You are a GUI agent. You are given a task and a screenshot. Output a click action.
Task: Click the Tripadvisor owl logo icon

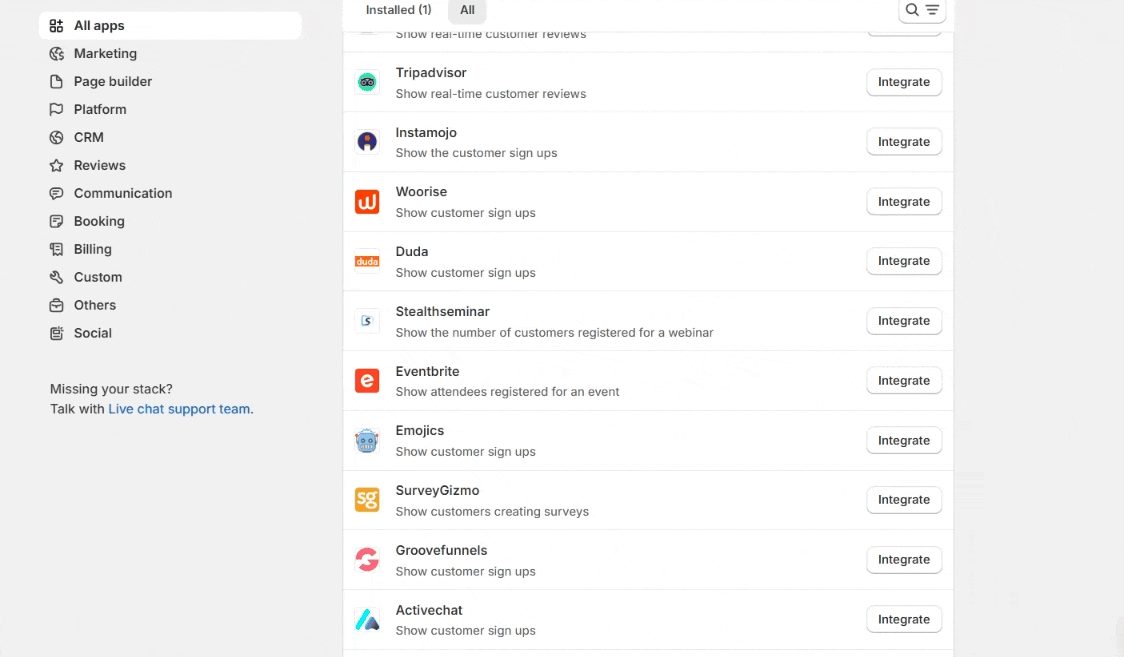click(367, 82)
